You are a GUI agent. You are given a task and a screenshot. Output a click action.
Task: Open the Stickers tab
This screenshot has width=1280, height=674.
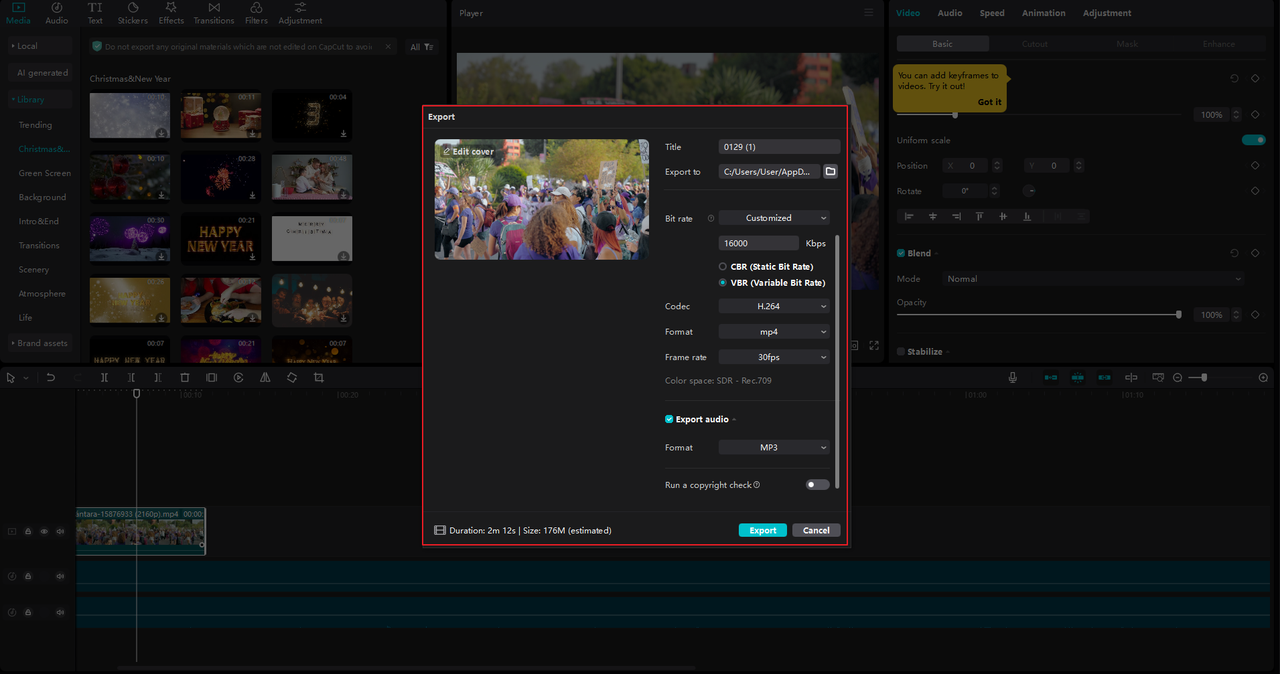pyautogui.click(x=133, y=13)
